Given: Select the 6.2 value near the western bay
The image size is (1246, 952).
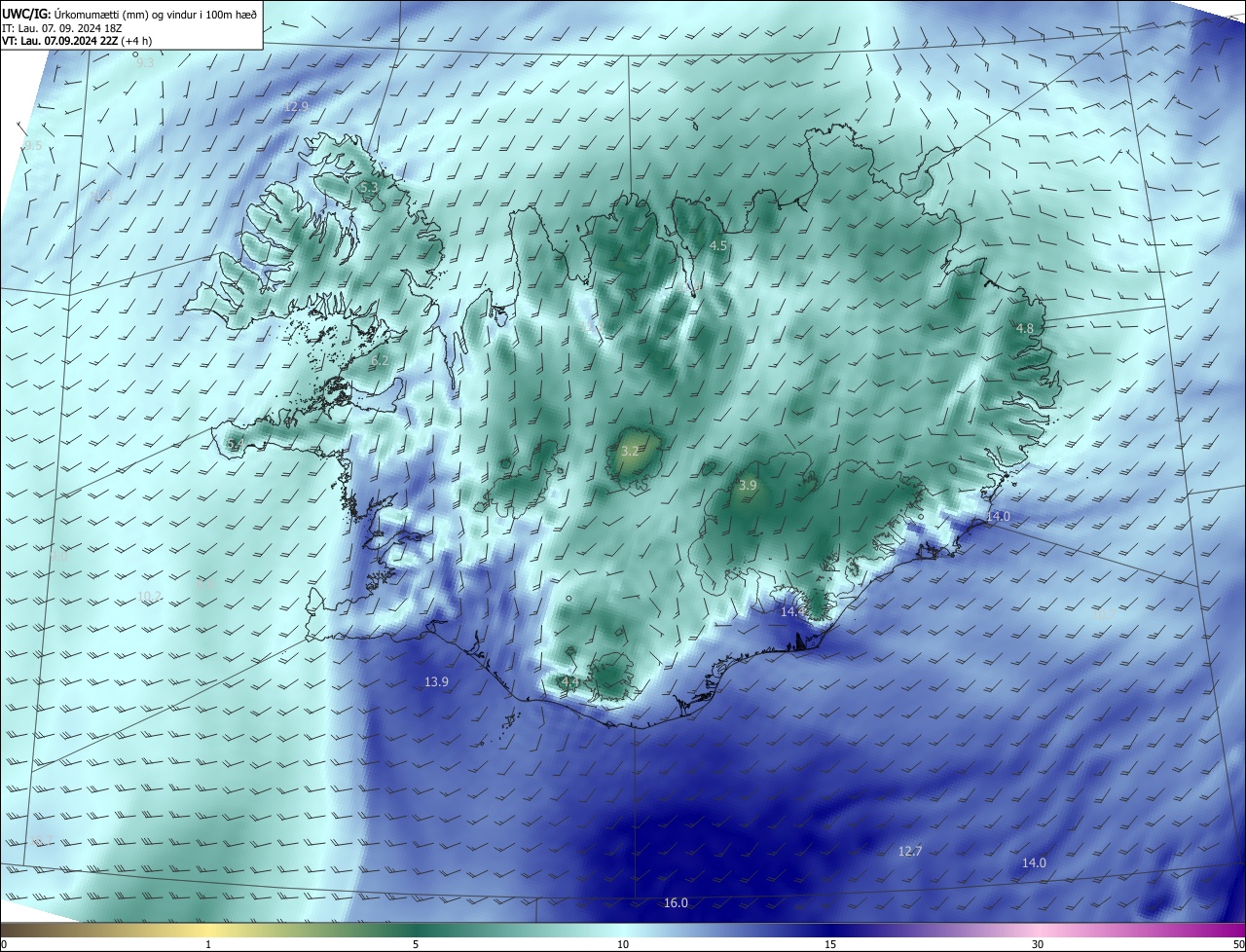Looking at the screenshot, I should point(380,360).
